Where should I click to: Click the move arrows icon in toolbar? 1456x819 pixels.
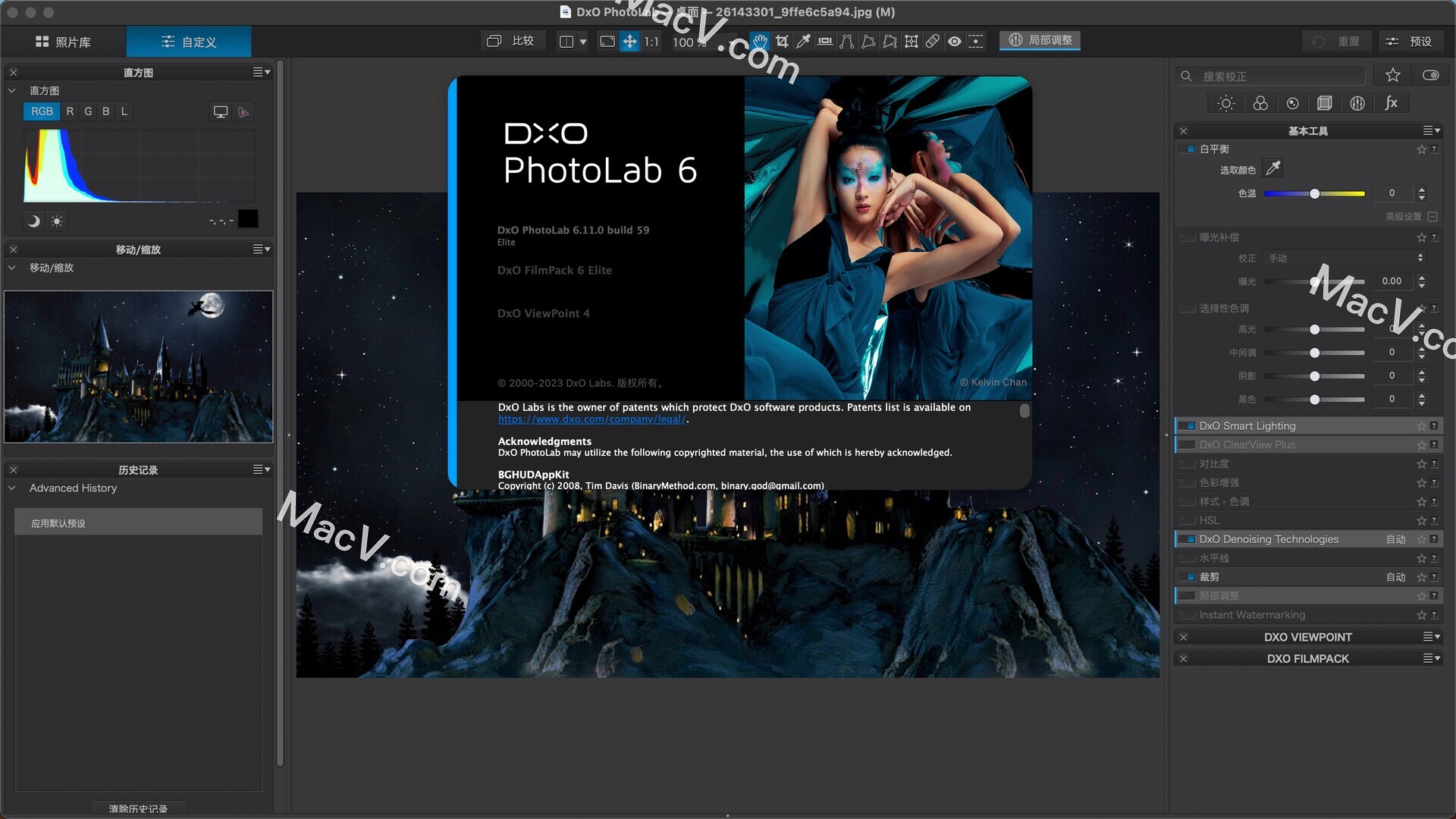[x=629, y=41]
